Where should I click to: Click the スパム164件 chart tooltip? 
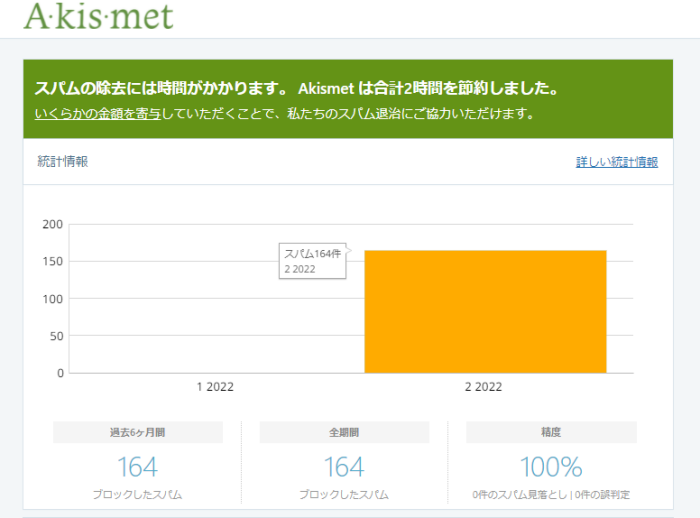pyautogui.click(x=313, y=261)
